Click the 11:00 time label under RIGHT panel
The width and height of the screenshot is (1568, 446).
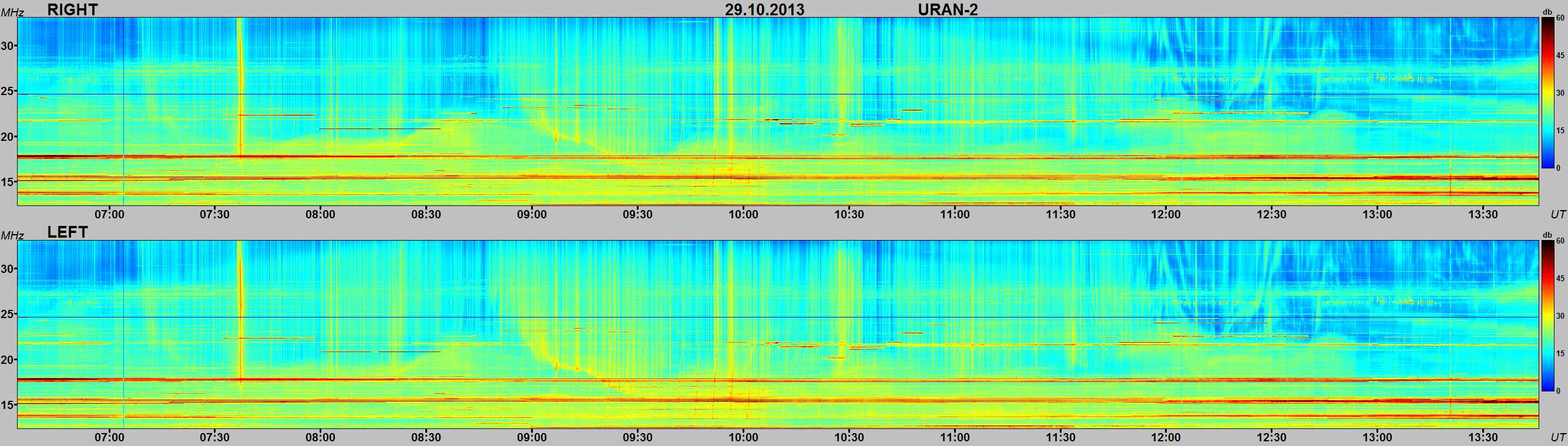pyautogui.click(x=955, y=214)
